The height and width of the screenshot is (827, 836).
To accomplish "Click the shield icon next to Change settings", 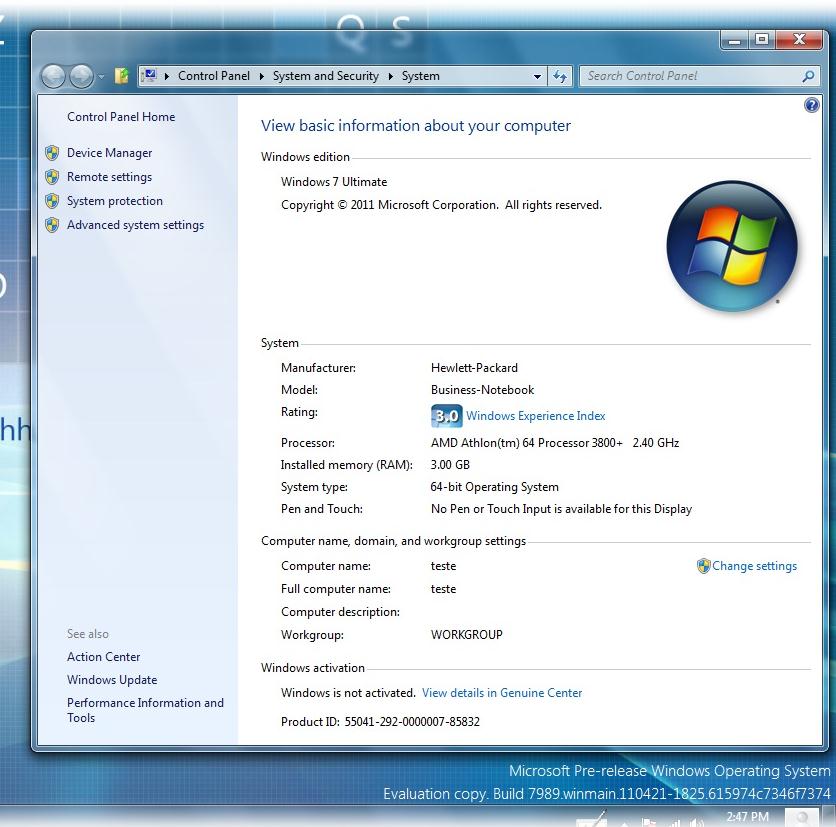I will (703, 566).
